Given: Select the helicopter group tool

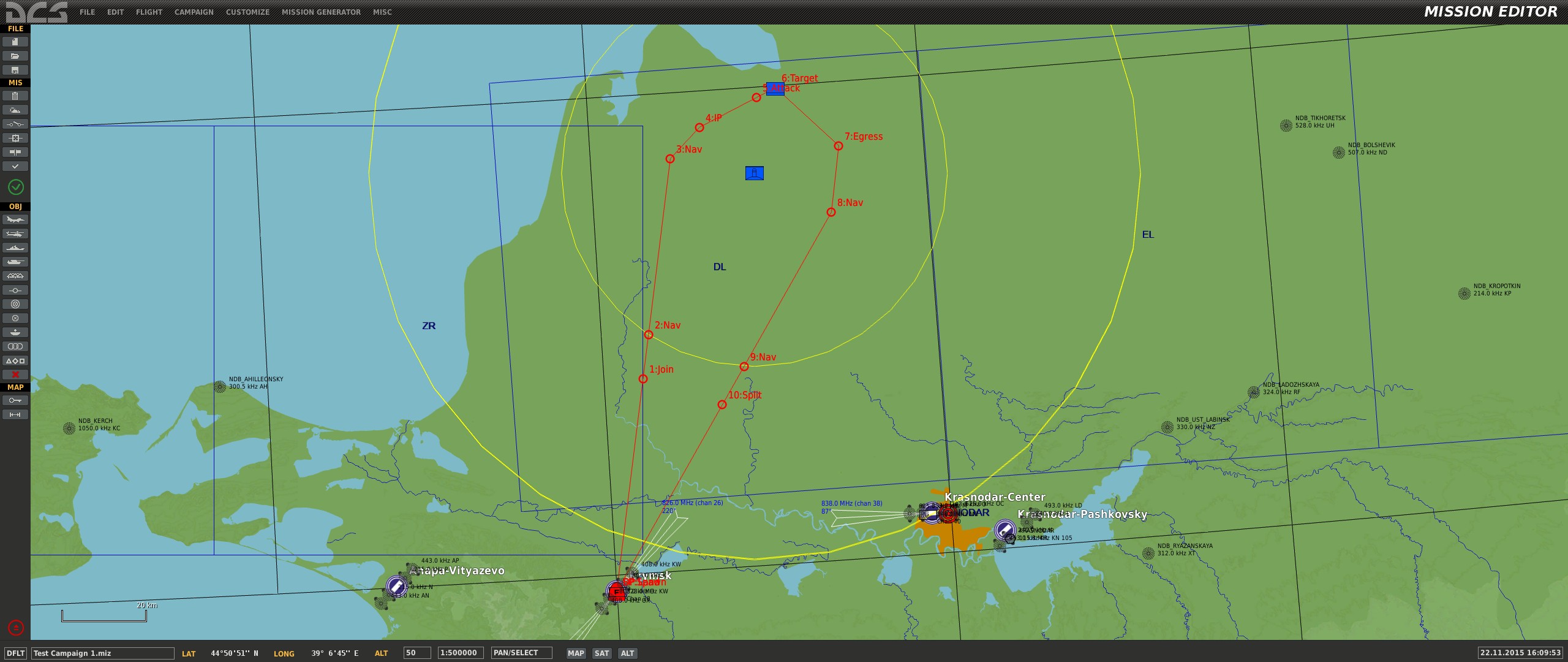Looking at the screenshot, I should point(15,234).
